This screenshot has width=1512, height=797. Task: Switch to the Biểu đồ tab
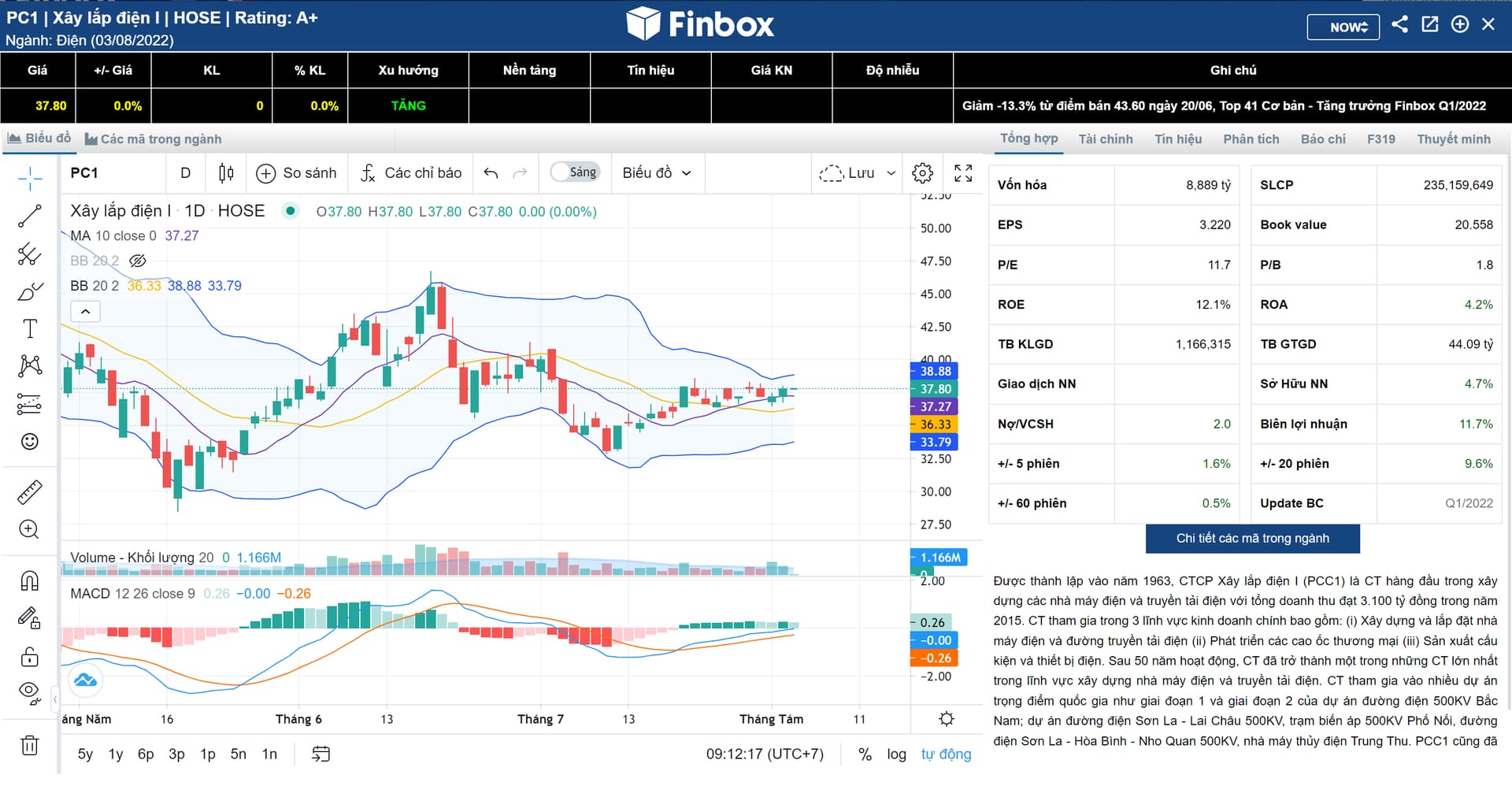(x=39, y=139)
